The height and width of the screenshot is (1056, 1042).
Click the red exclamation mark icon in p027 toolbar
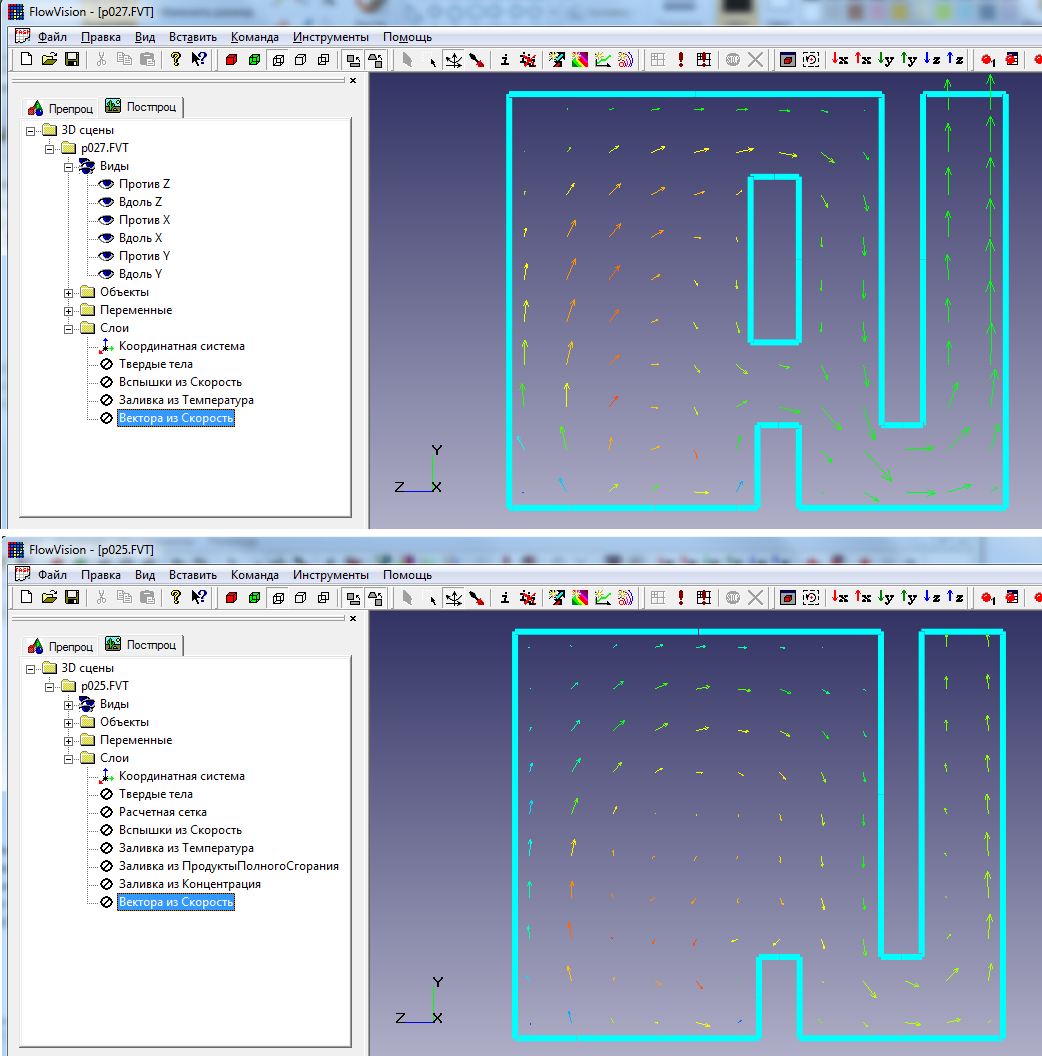tap(681, 60)
